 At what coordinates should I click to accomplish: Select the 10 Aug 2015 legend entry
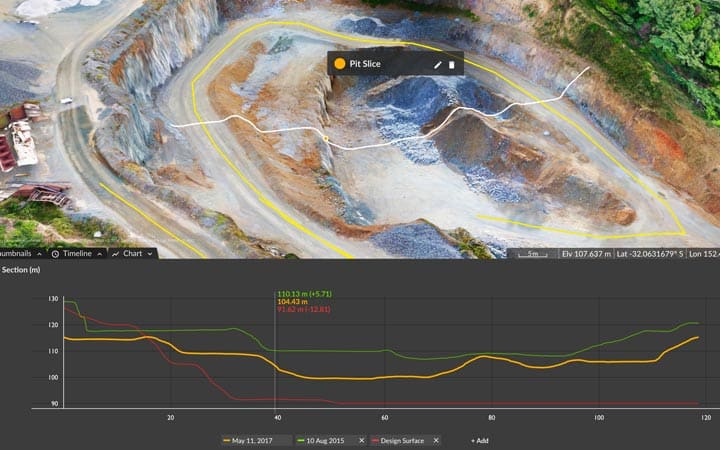(331, 440)
